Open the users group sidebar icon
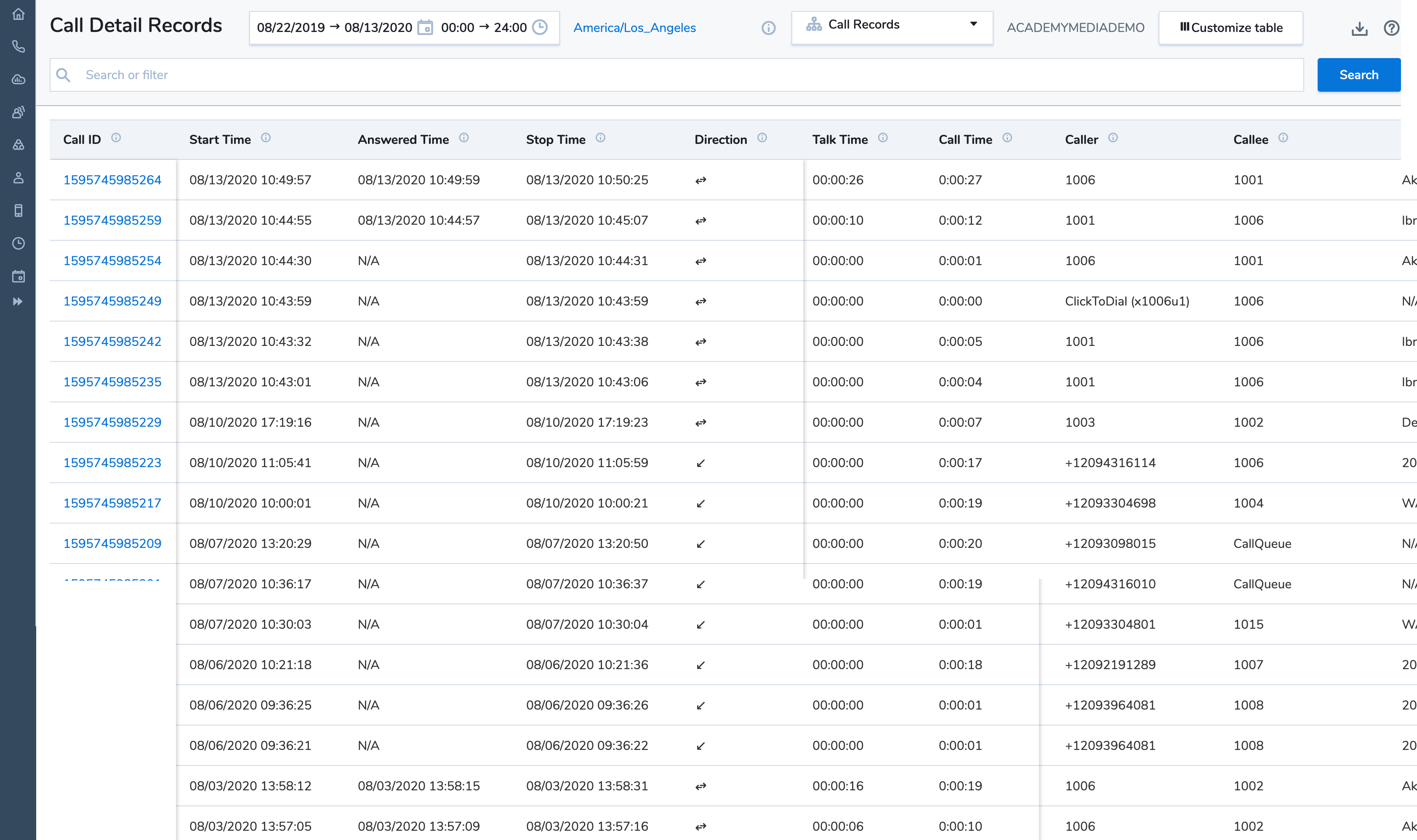Image resolution: width=1417 pixels, height=840 pixels. point(18,112)
